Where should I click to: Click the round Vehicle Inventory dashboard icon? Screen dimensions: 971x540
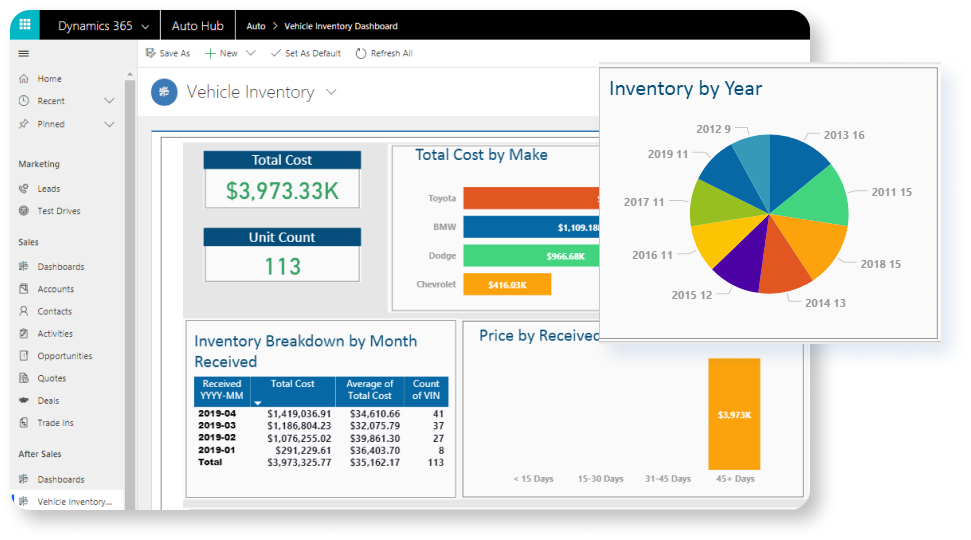point(164,92)
